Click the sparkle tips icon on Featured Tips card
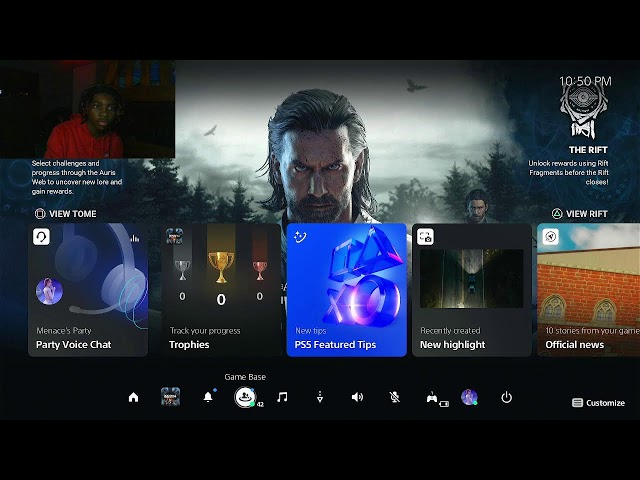The height and width of the screenshot is (480, 640). point(300,237)
